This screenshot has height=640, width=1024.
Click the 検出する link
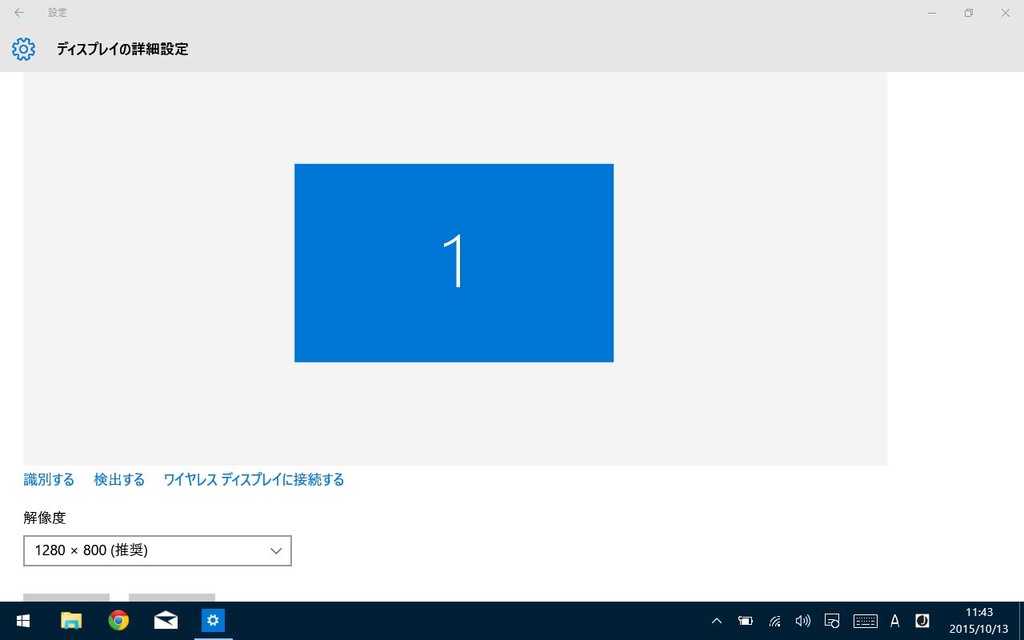coord(119,480)
